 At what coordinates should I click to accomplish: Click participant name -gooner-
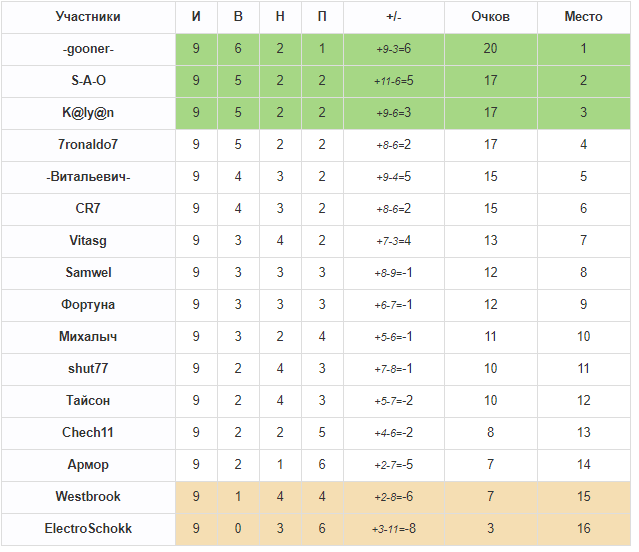click(88, 48)
